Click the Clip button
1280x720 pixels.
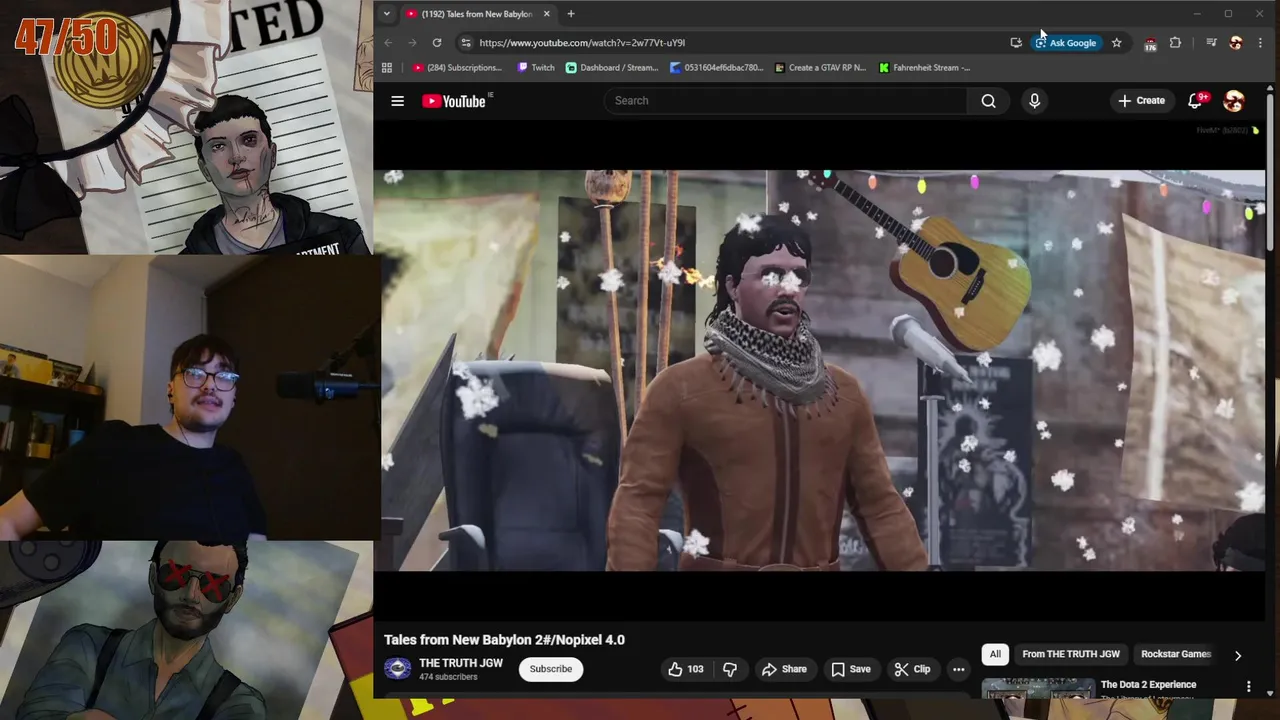click(x=912, y=669)
